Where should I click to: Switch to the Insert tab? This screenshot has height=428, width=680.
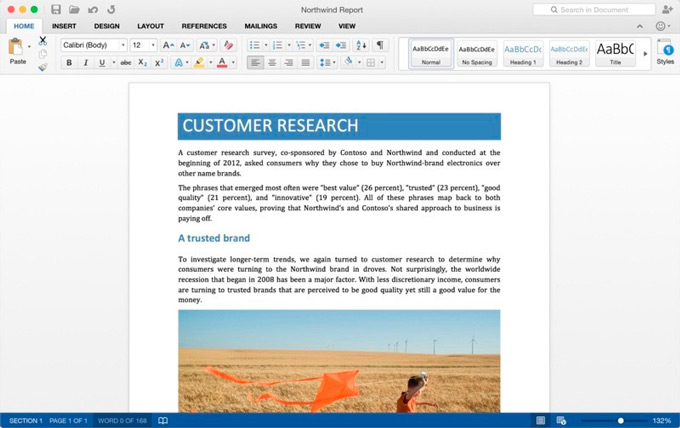[x=64, y=26]
